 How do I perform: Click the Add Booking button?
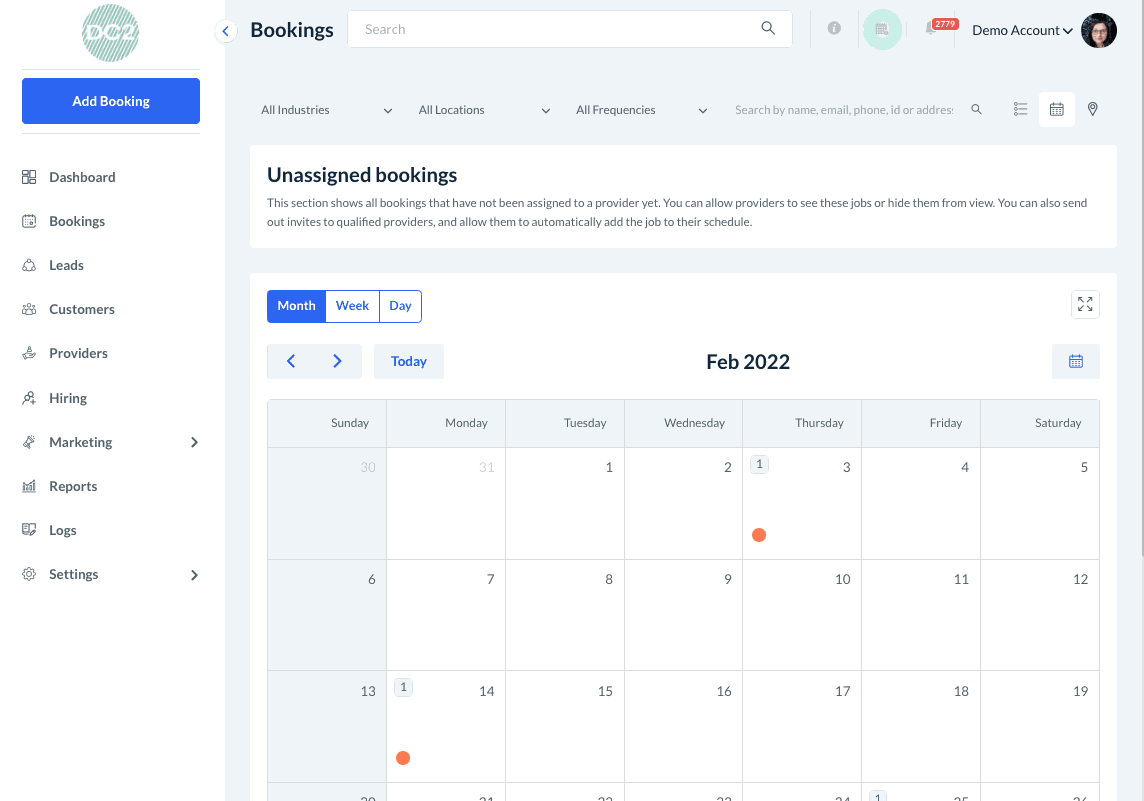coord(111,101)
